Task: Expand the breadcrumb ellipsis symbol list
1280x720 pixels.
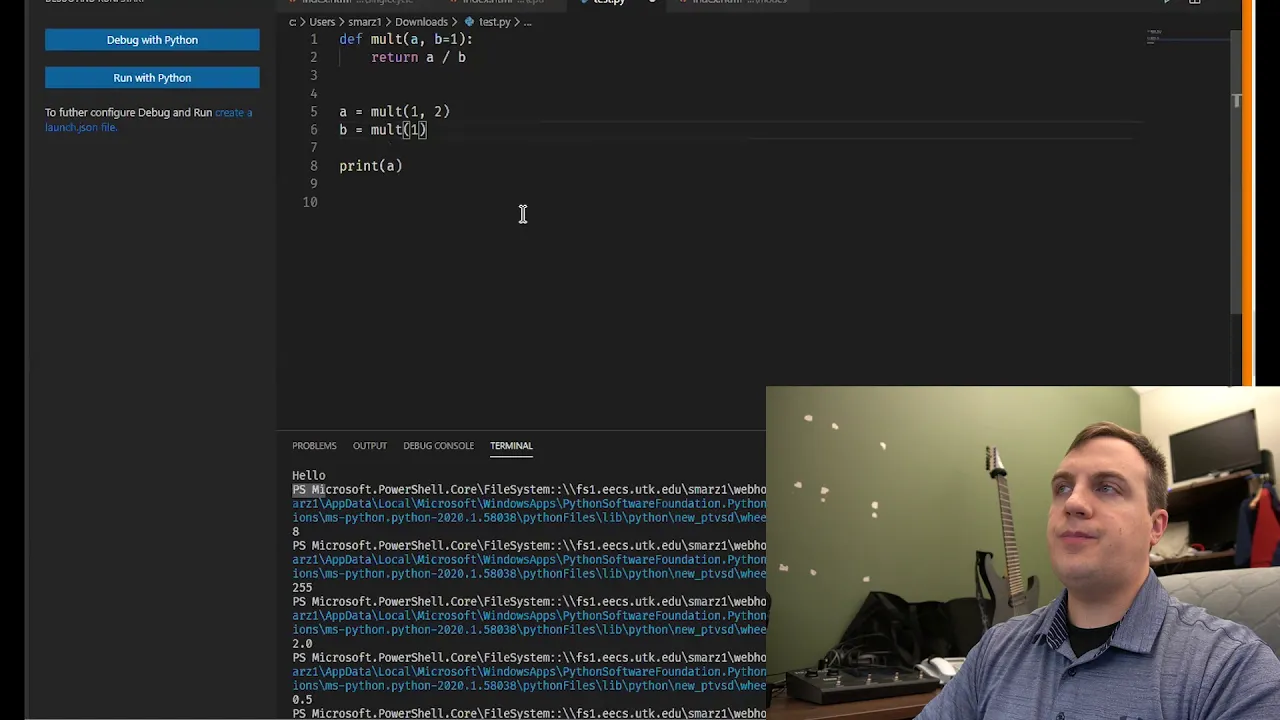Action: (x=528, y=22)
